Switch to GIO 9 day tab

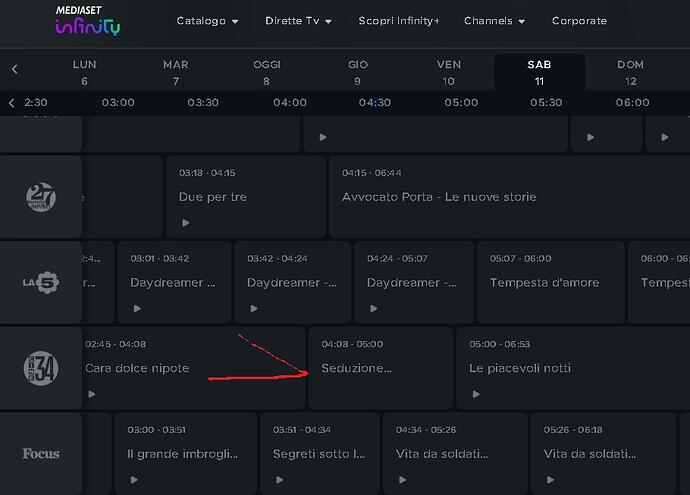click(358, 73)
